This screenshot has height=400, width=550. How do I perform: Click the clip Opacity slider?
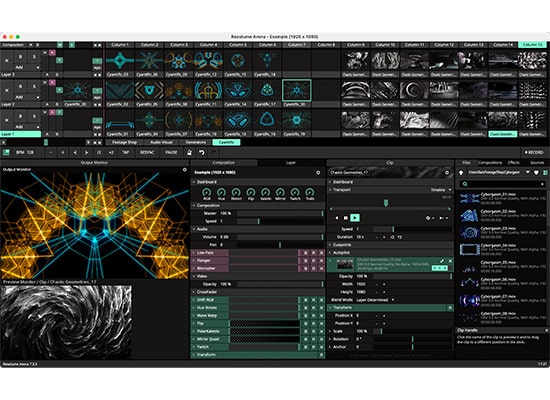[413, 276]
